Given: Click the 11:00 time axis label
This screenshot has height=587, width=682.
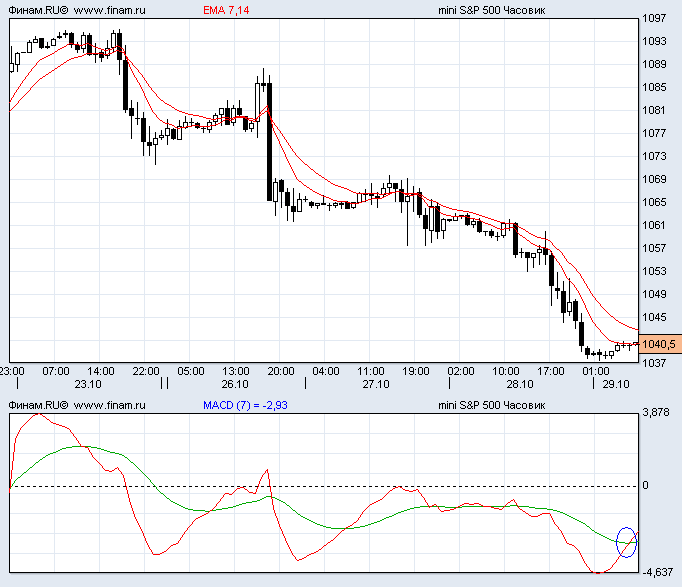Looking at the screenshot, I should 371,371.
